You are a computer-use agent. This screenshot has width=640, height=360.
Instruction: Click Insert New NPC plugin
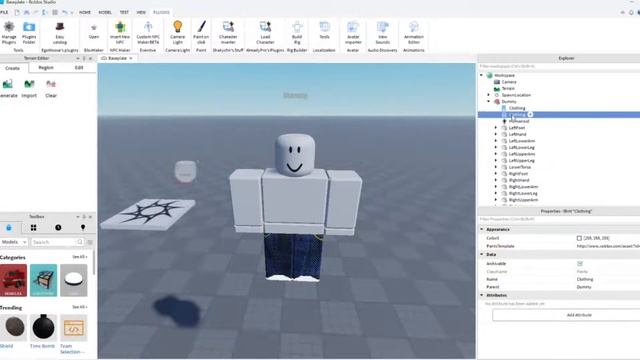point(120,33)
